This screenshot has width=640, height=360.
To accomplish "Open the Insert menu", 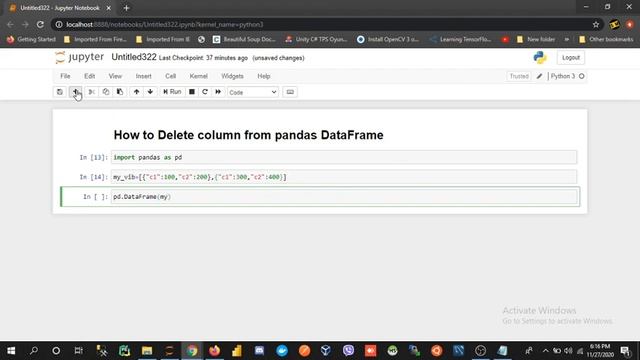I will click(x=143, y=76).
